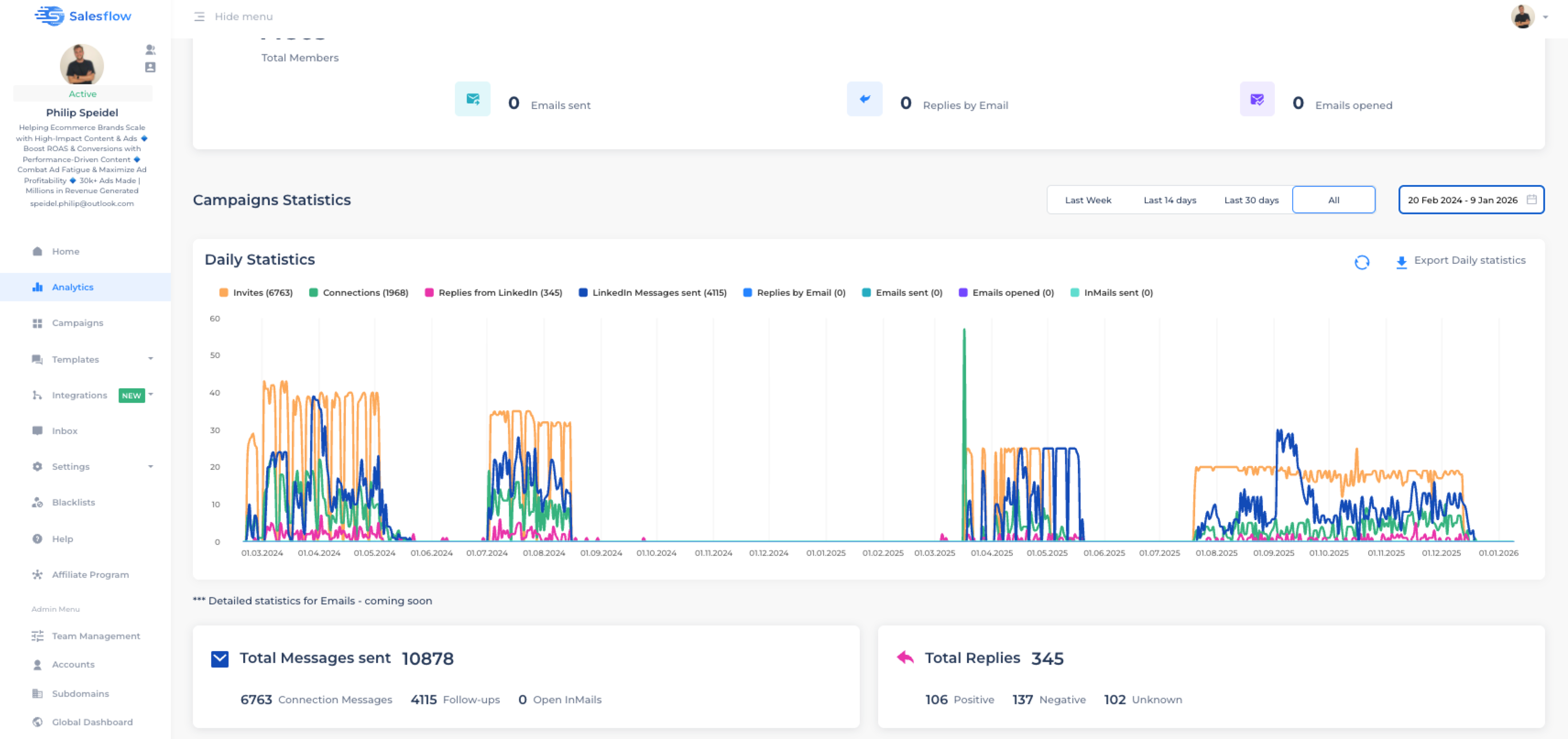Viewport: 1568px width, 739px height.
Task: Open Campaigns in the sidebar
Action: [x=77, y=323]
